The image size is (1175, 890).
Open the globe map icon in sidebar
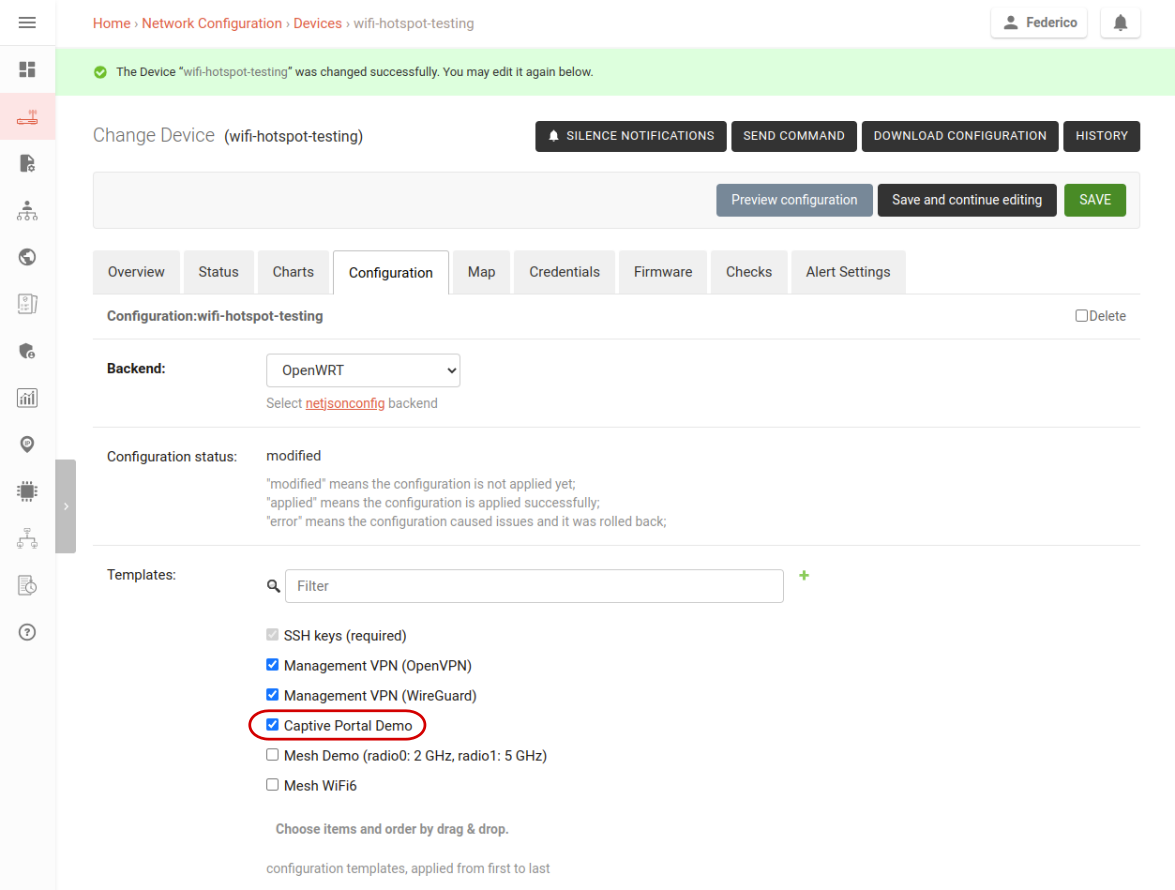(27, 257)
